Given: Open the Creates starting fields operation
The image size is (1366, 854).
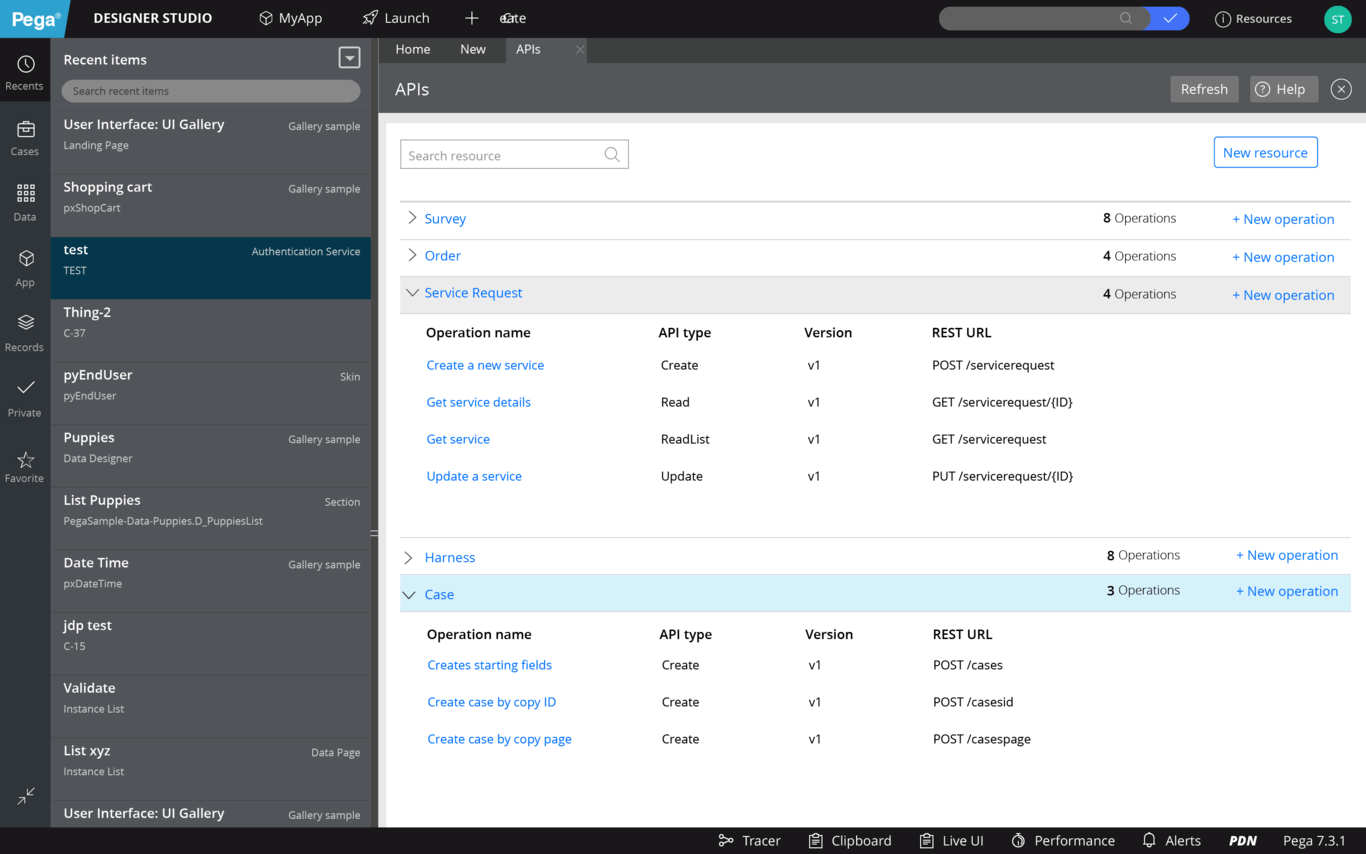Looking at the screenshot, I should pyautogui.click(x=489, y=665).
